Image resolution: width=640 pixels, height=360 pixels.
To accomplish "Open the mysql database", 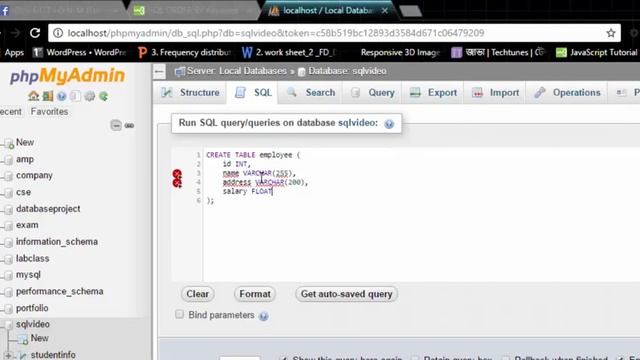I will click(28, 275).
